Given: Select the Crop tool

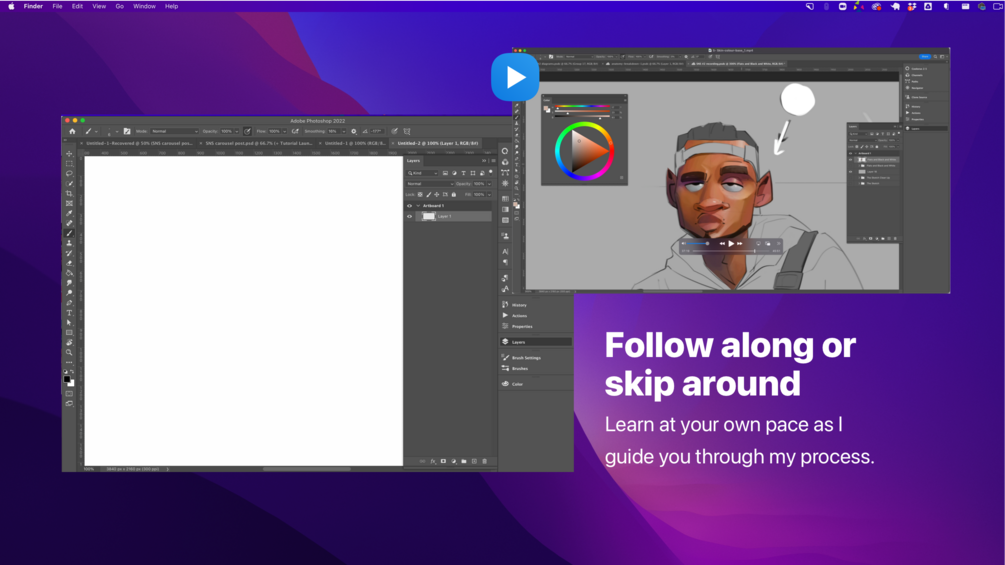Looking at the screenshot, I should point(69,193).
